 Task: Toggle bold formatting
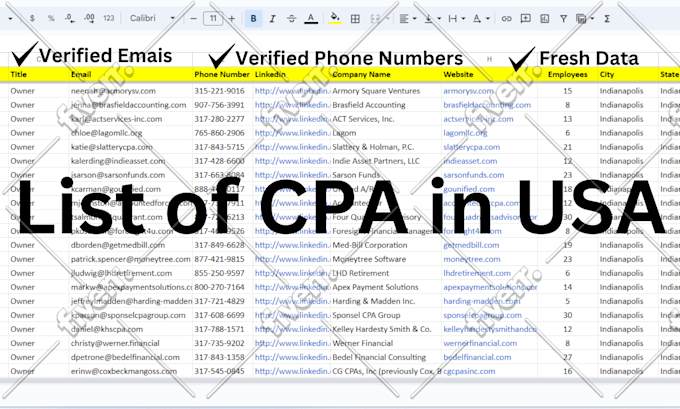tap(253, 19)
